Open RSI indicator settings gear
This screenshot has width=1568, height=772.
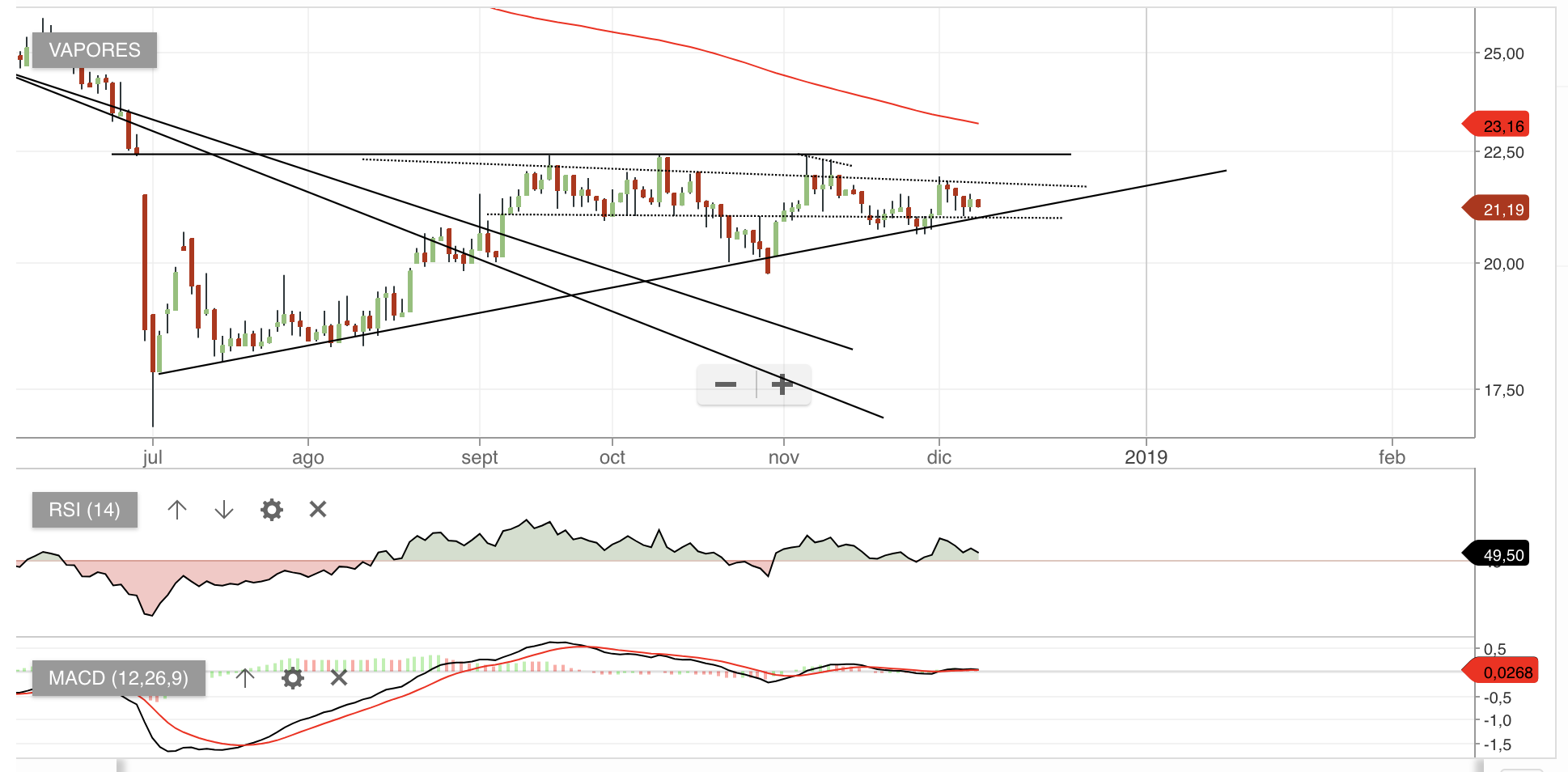(x=272, y=510)
